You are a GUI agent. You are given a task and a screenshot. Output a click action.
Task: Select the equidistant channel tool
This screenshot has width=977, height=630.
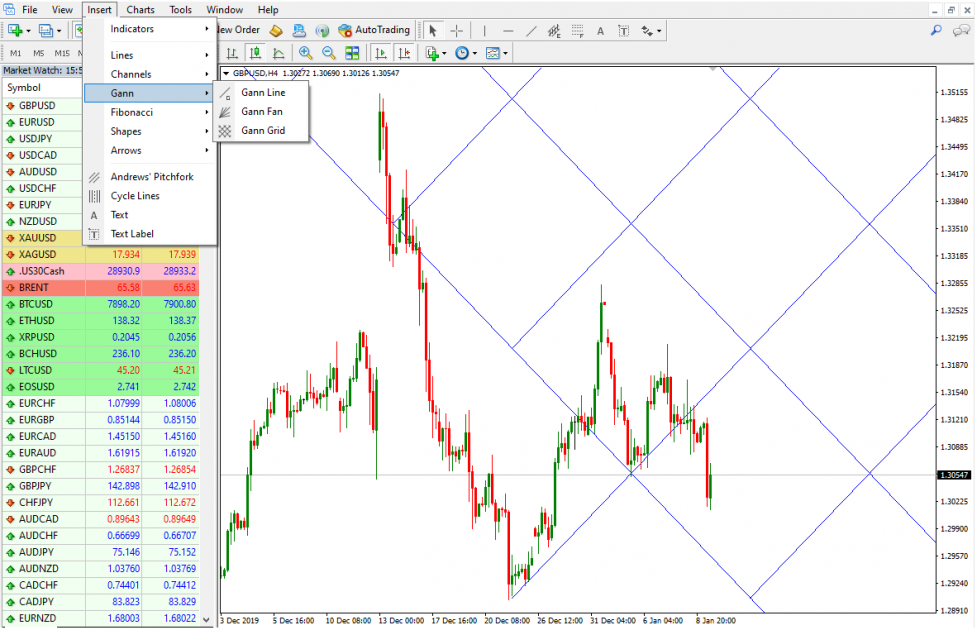tap(554, 31)
